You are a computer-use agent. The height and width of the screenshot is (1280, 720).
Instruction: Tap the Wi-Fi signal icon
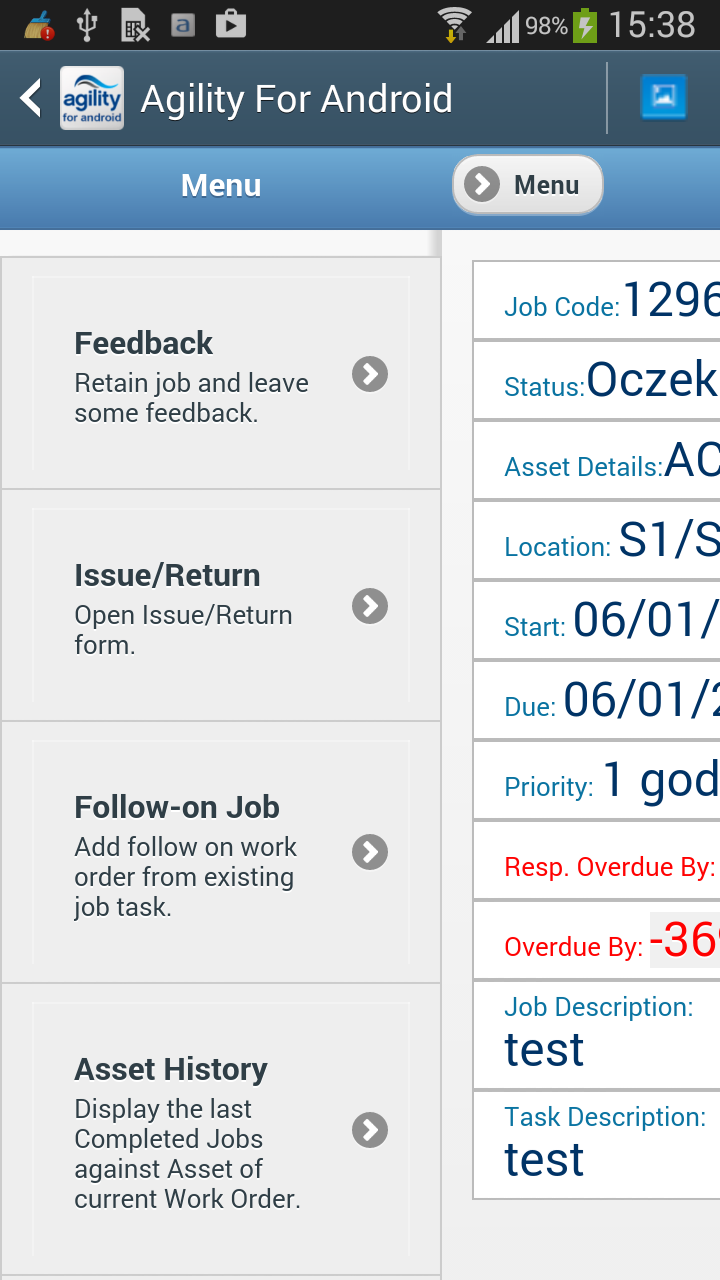pyautogui.click(x=455, y=24)
